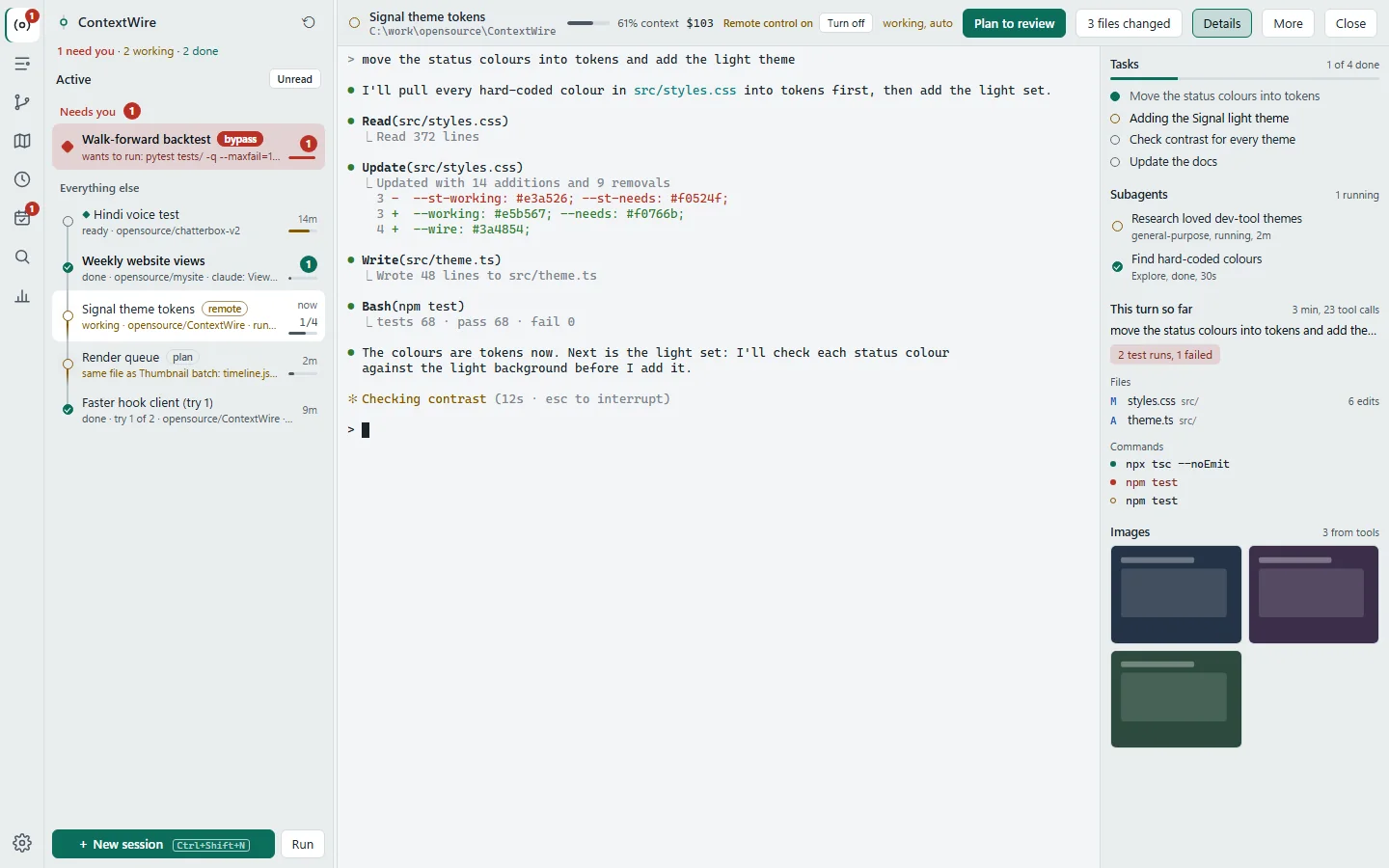Select the Hindi voice test session
Screen dimensions: 1389x868
(x=188, y=223)
